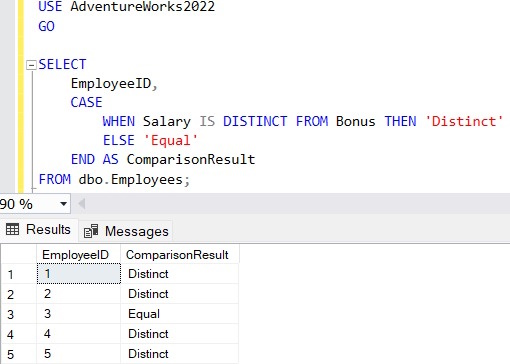Click the Distinct result cell in row 1
Viewport: 510px width, 364px height.
[179, 274]
